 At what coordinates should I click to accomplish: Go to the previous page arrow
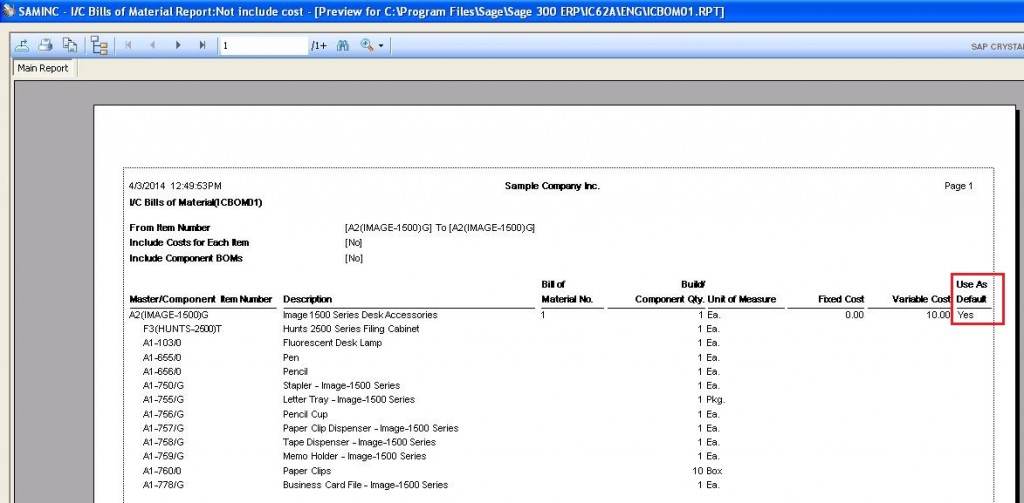tap(153, 45)
